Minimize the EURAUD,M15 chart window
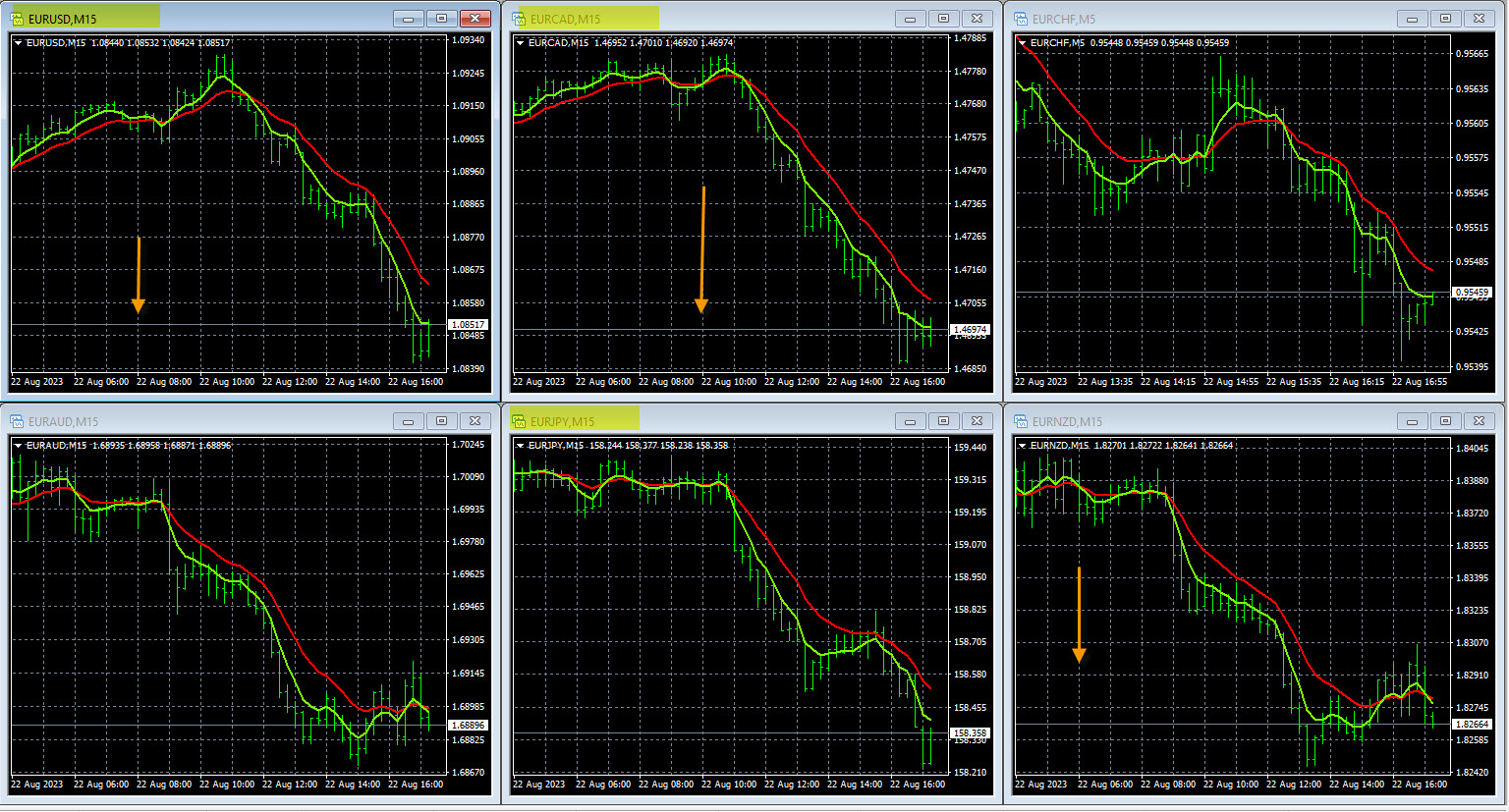The width and height of the screenshot is (1509, 812). (x=408, y=421)
